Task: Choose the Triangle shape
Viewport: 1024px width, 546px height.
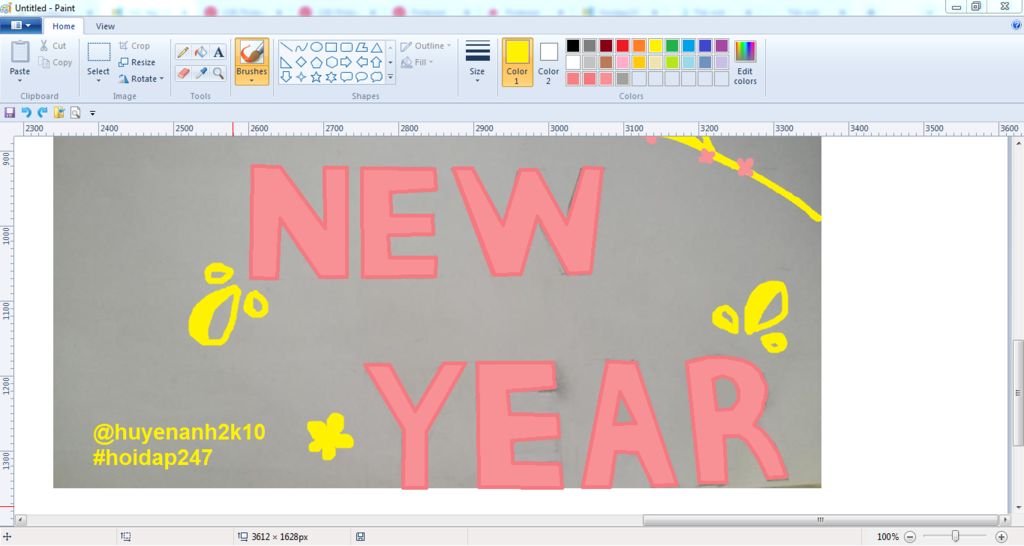Action: [377, 47]
